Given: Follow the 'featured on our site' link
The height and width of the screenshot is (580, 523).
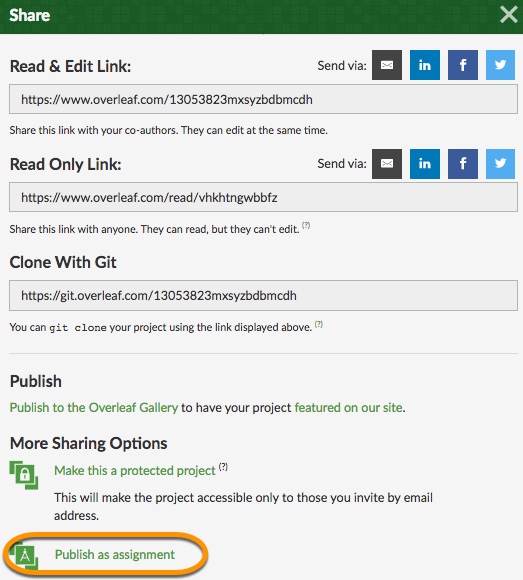Looking at the screenshot, I should pyautogui.click(x=348, y=407).
